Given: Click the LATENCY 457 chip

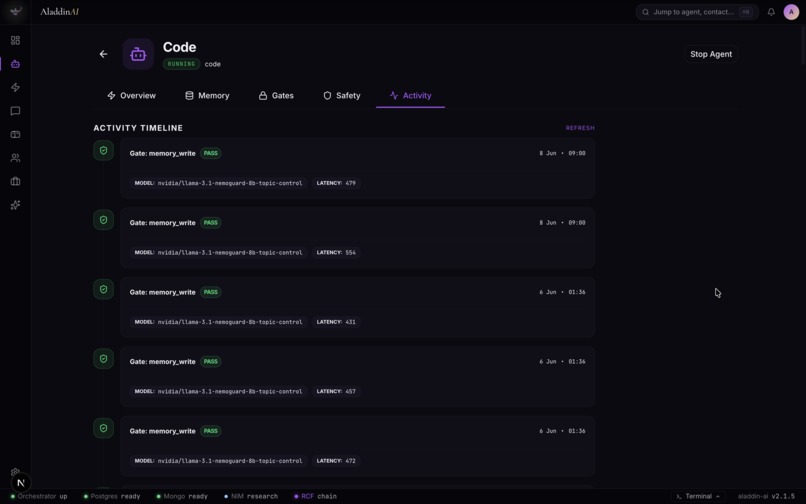Looking at the screenshot, I should tap(336, 391).
